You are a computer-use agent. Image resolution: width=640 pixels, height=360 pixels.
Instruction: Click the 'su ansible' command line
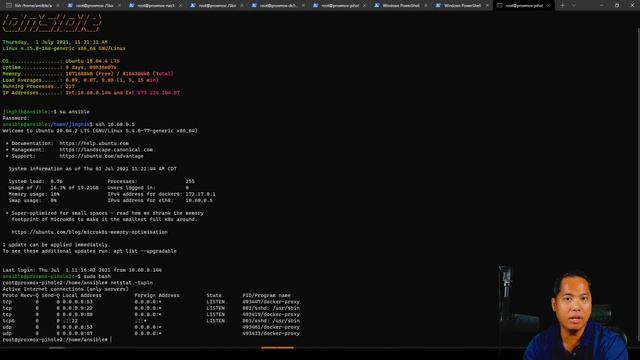pyautogui.click(x=46, y=112)
